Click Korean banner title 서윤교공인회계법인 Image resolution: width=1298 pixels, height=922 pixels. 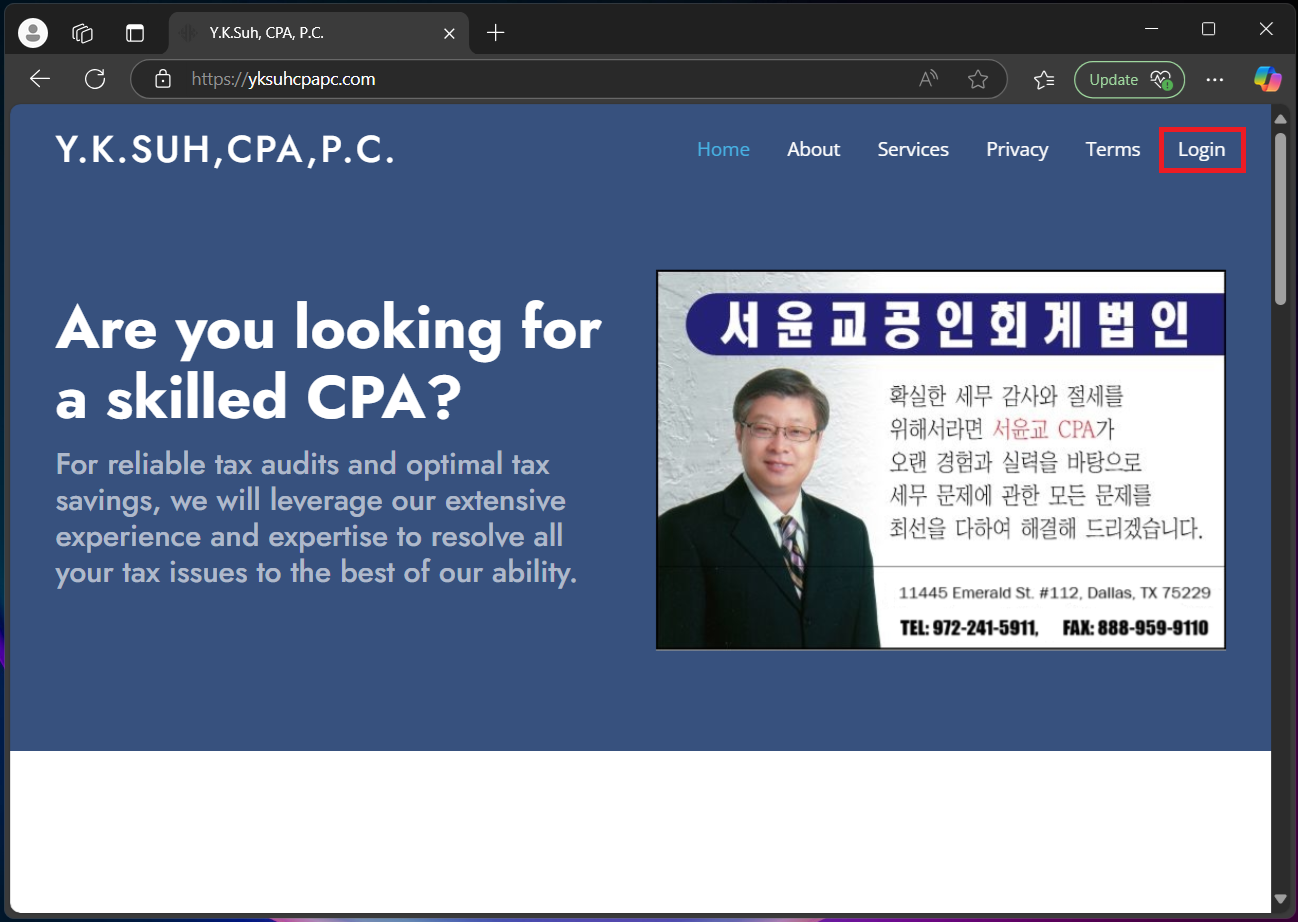tap(955, 324)
